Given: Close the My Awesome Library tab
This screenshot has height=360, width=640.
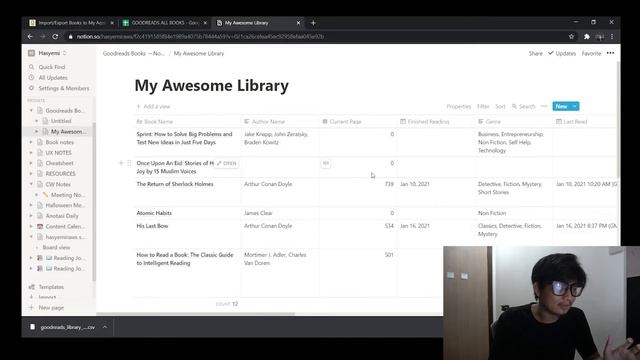Looking at the screenshot, I should [x=298, y=23].
